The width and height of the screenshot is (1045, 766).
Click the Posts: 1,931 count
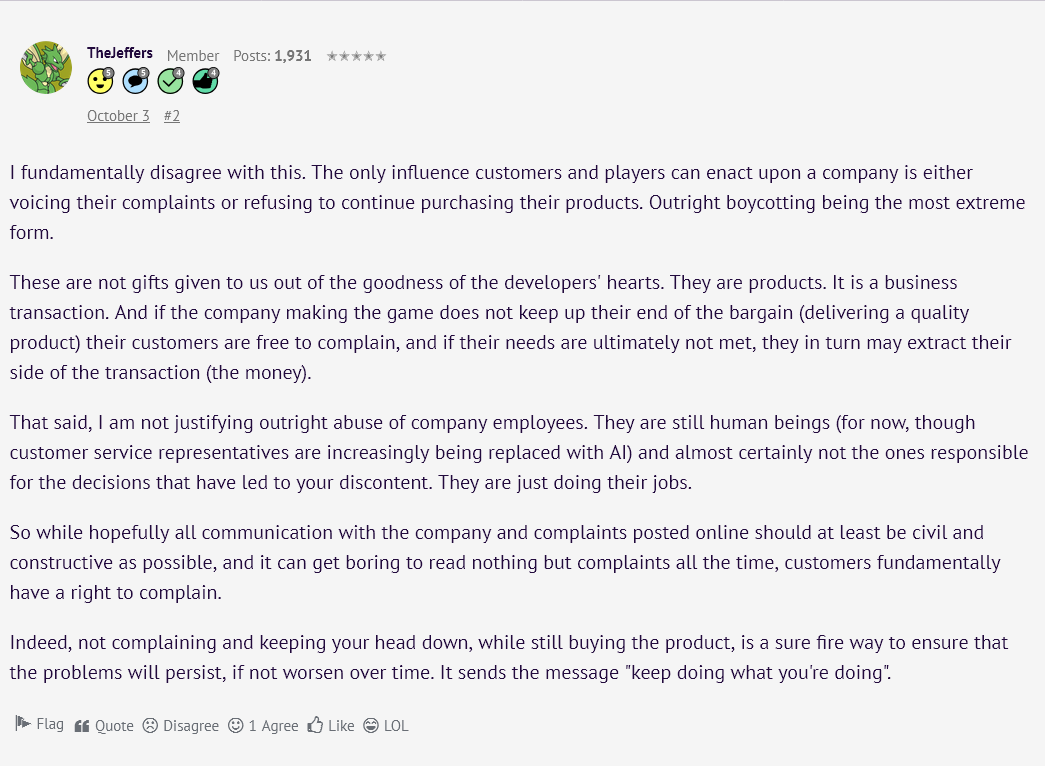click(272, 56)
